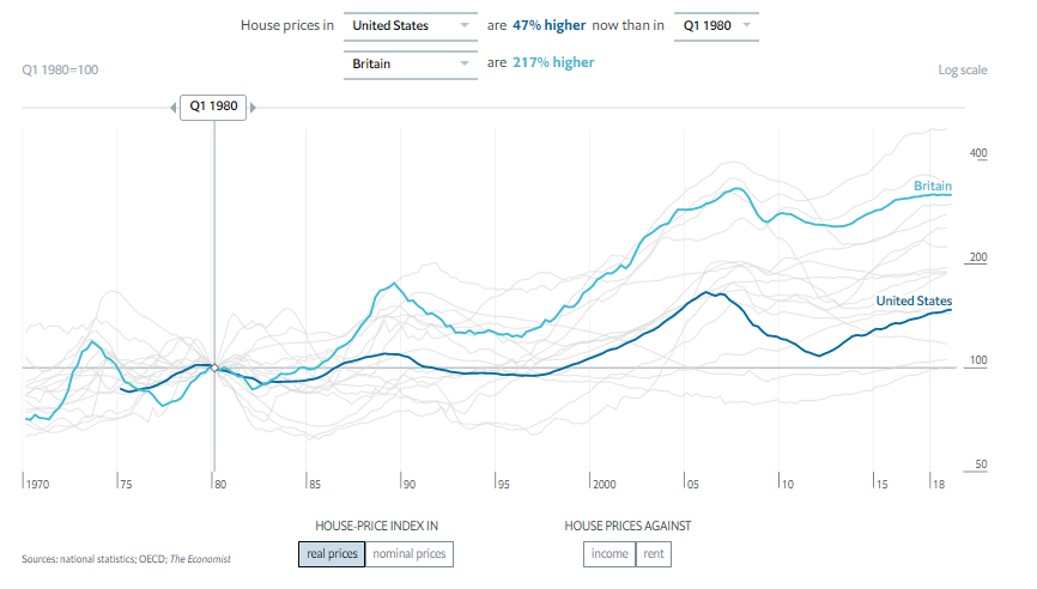Click the Log scale label
This screenshot has width=1037, height=589.
tap(965, 70)
